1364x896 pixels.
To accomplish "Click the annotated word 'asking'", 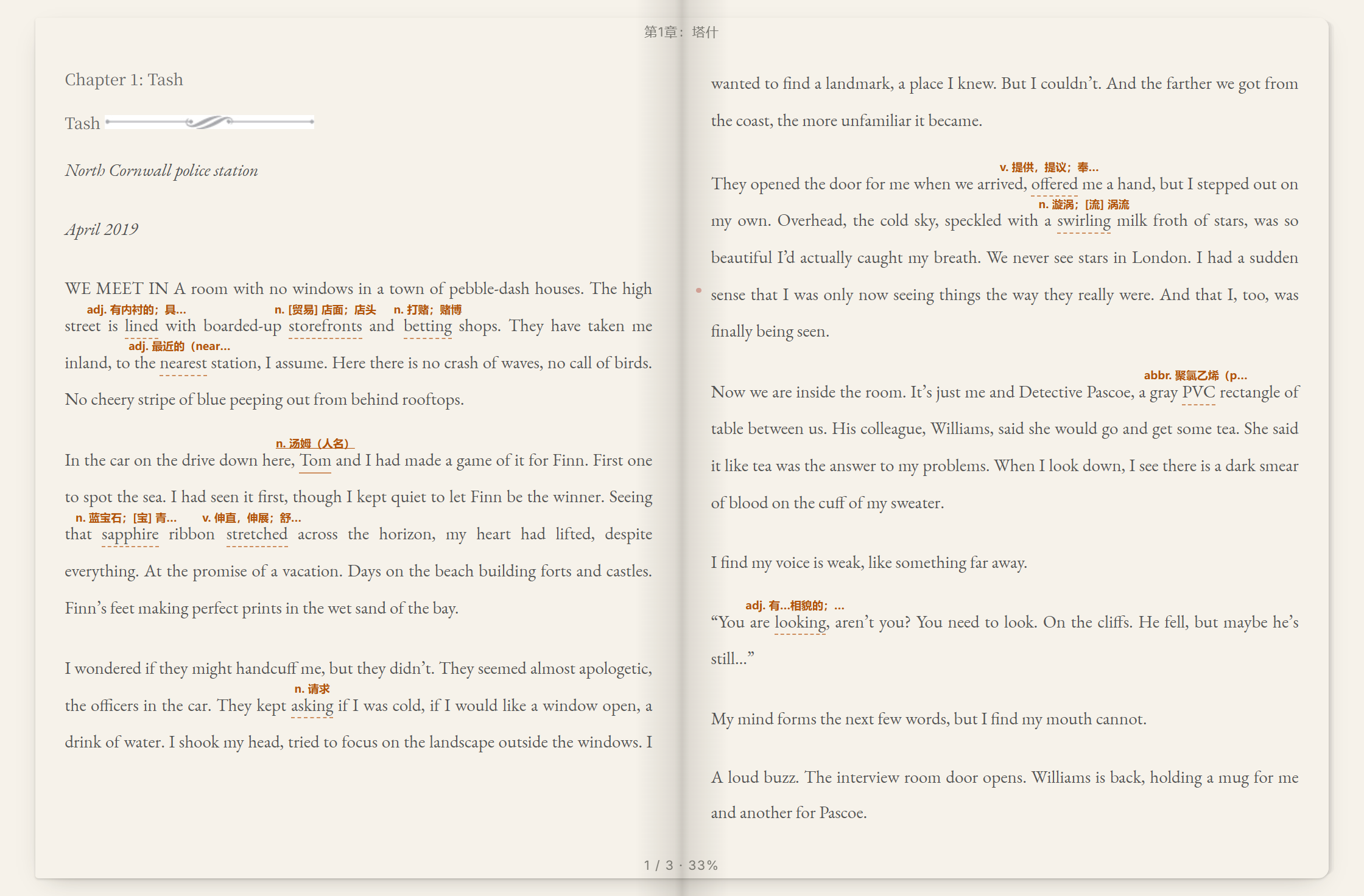I will point(312,706).
